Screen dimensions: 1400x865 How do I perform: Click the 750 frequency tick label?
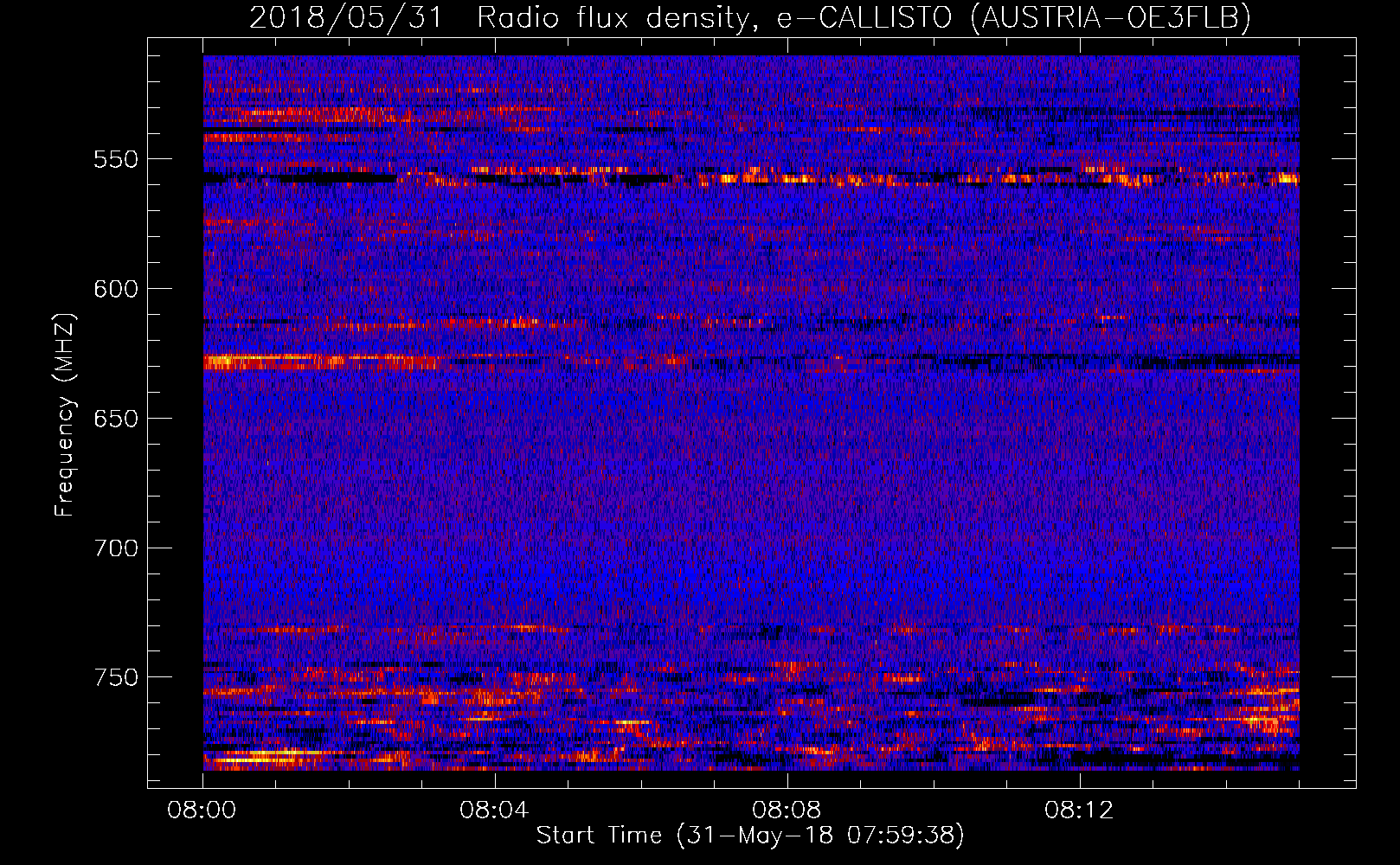tap(116, 677)
